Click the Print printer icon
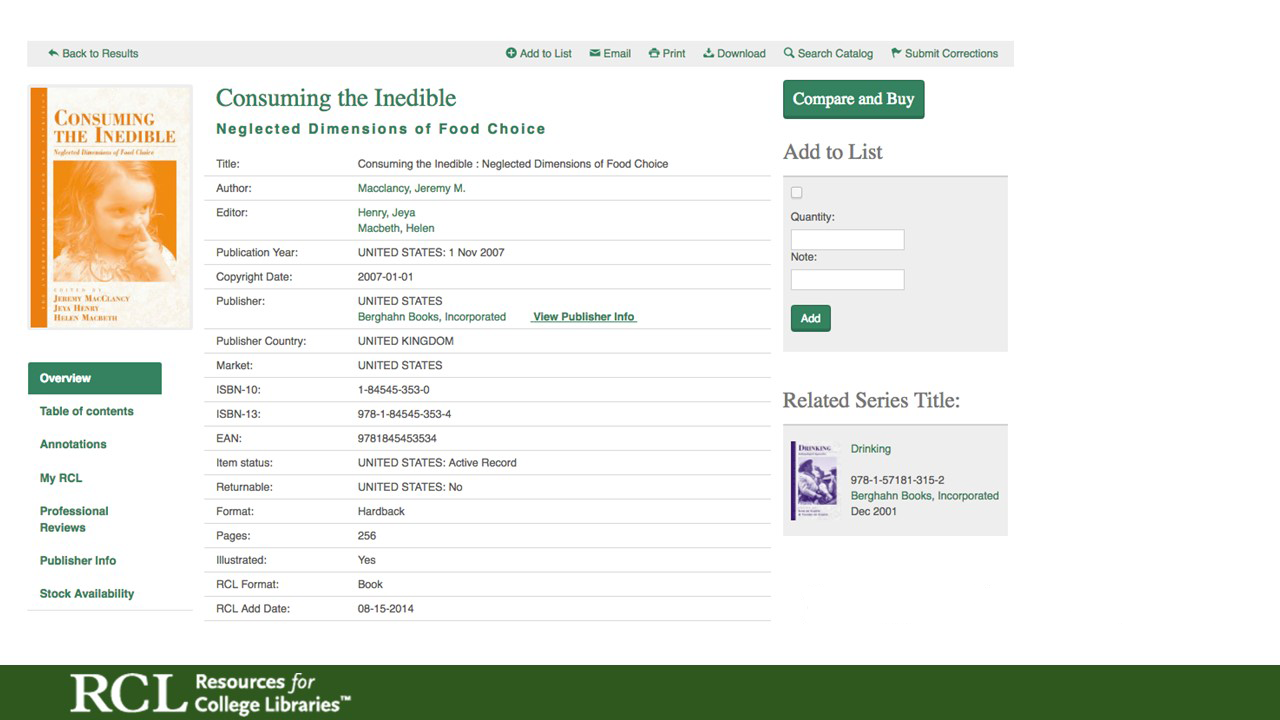This screenshot has height=720, width=1280. point(654,53)
